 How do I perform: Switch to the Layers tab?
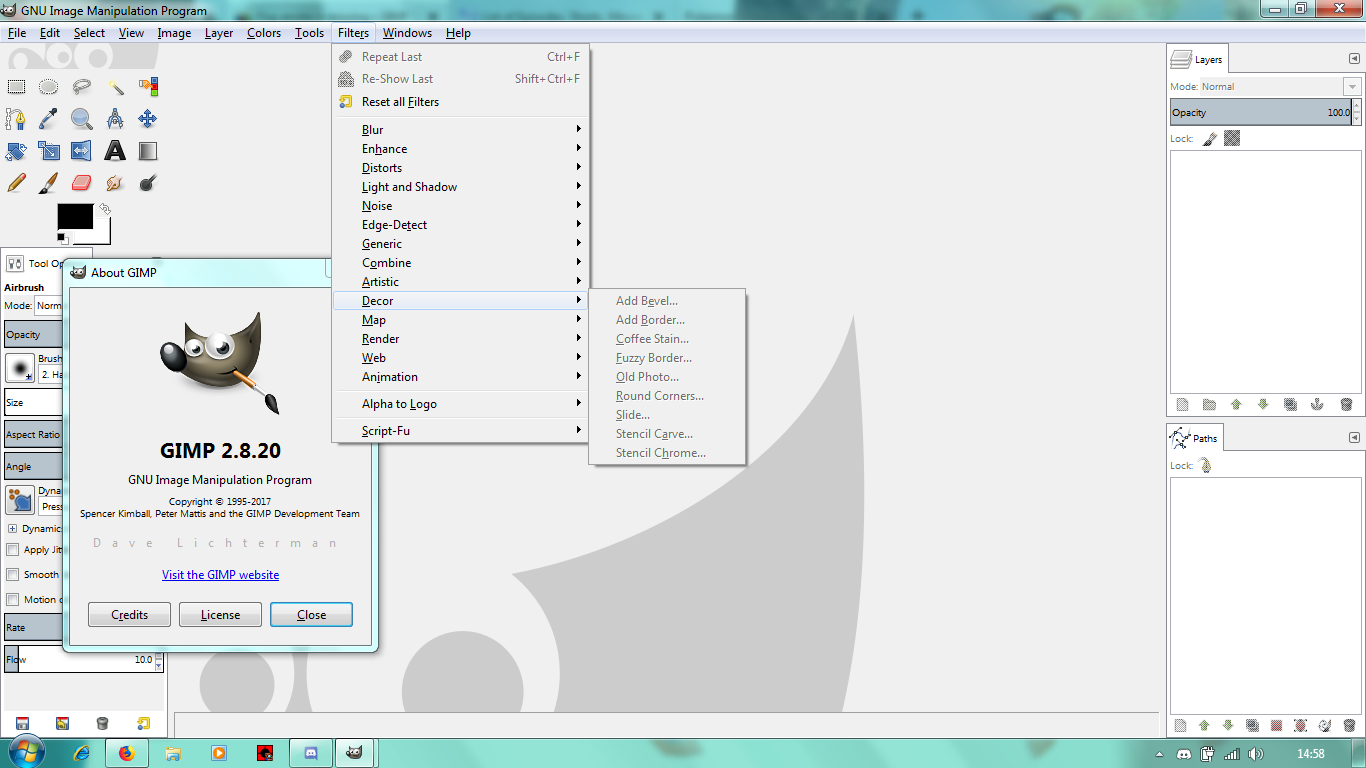point(1197,59)
